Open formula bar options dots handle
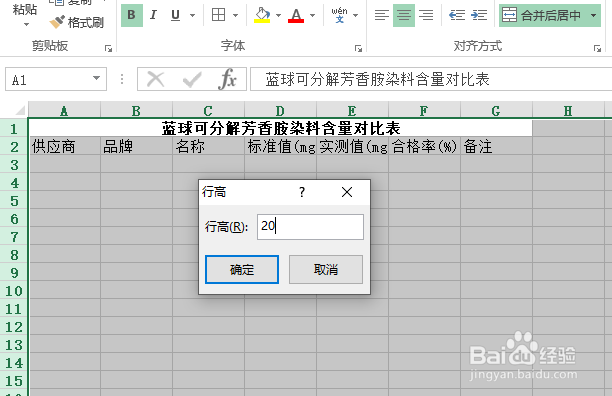The image size is (612, 396). pos(122,79)
